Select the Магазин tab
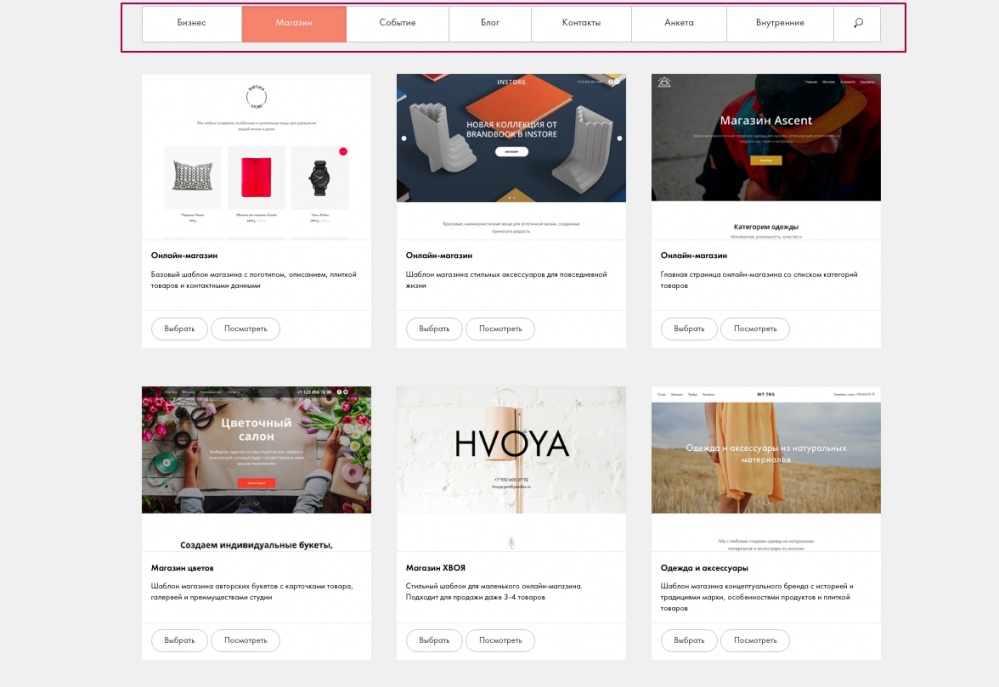999x687 pixels. 294,23
